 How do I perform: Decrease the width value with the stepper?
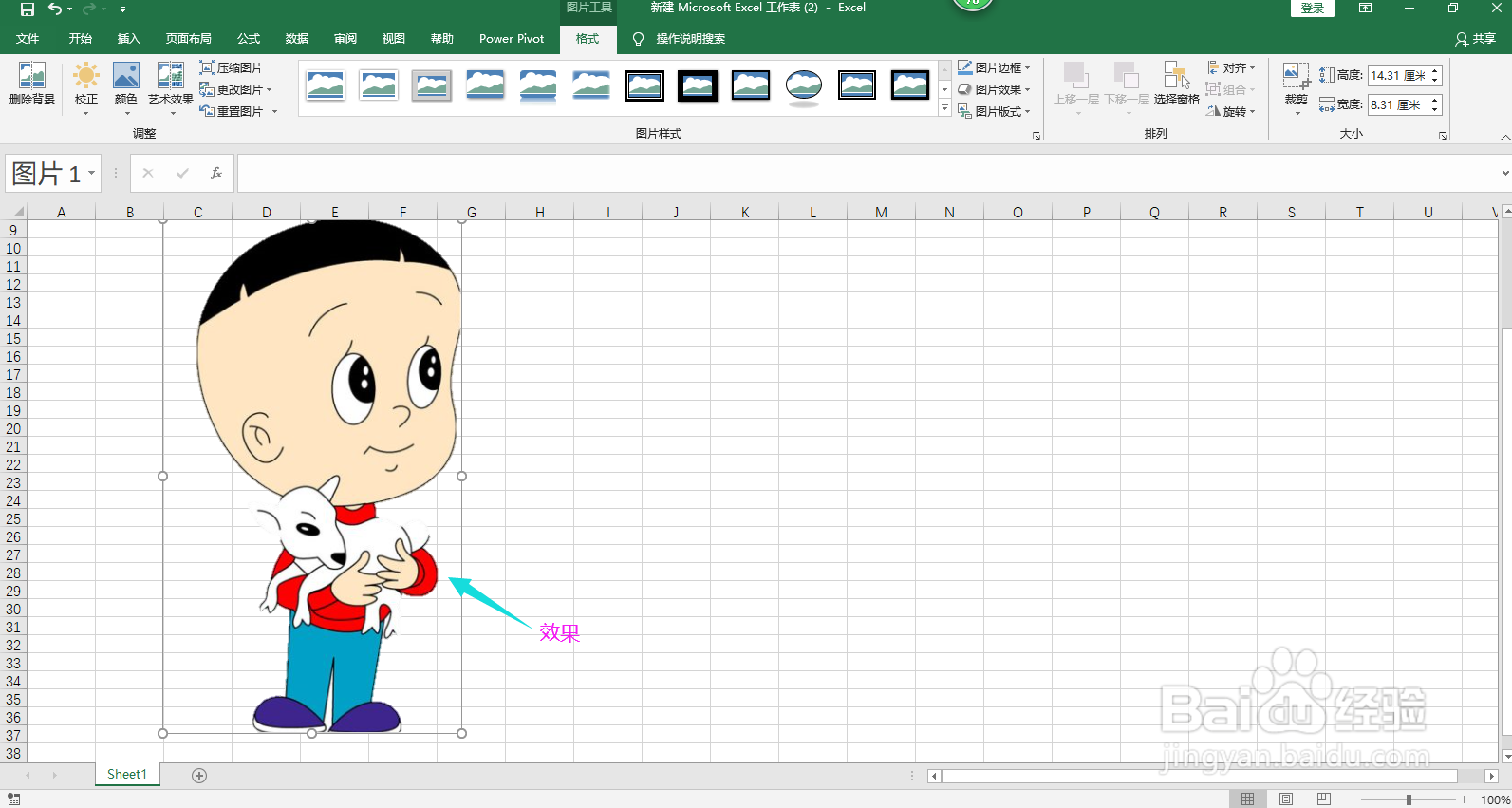(x=1435, y=110)
